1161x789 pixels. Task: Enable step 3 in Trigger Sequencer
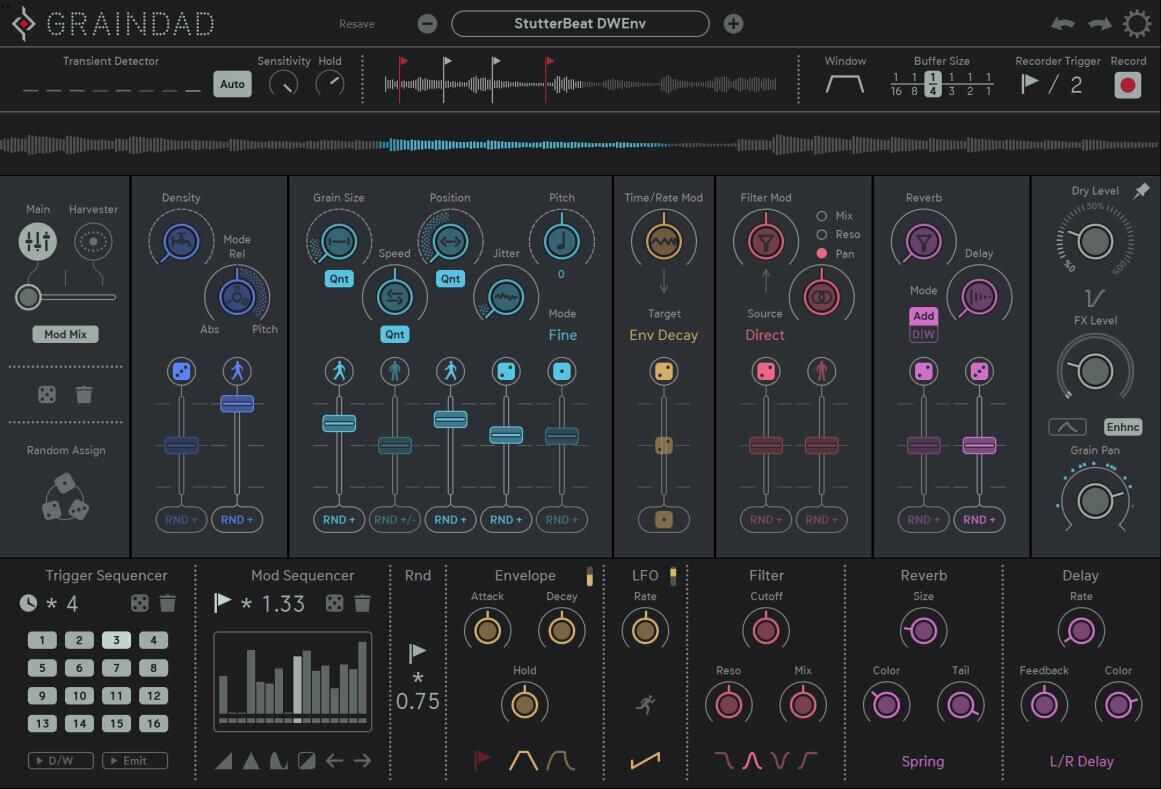click(x=116, y=640)
